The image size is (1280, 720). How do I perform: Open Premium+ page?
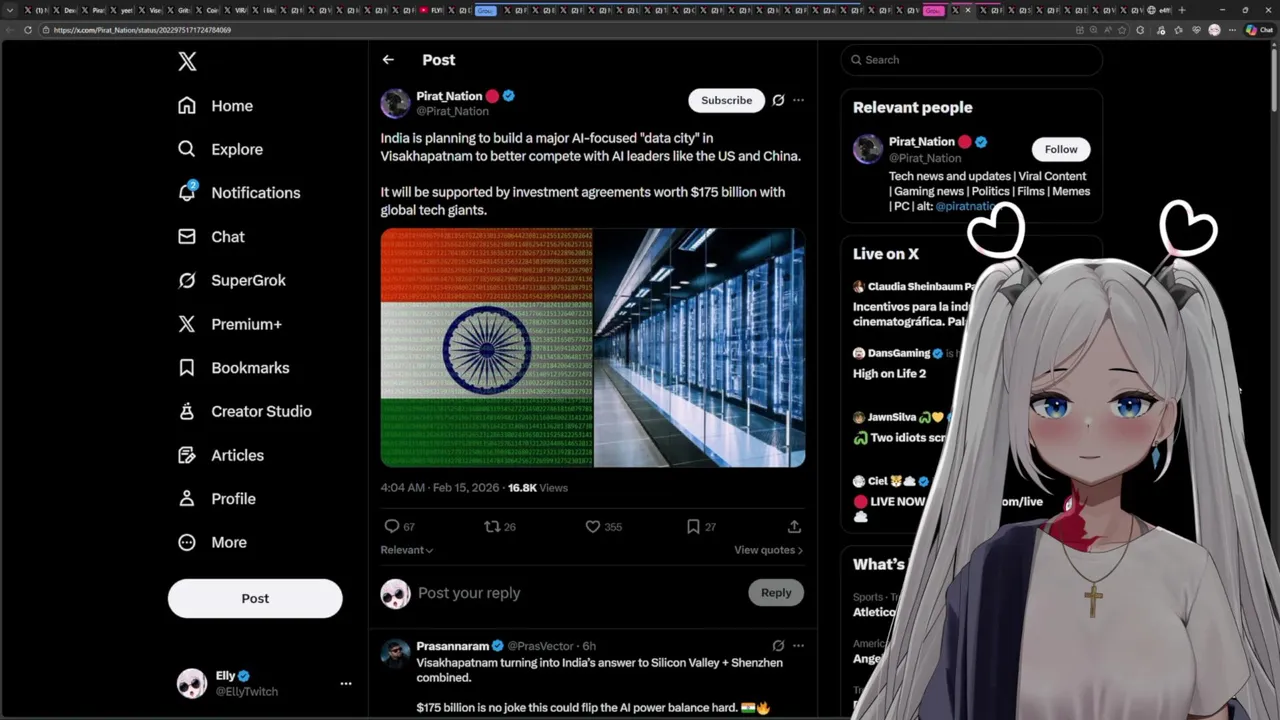(229, 324)
